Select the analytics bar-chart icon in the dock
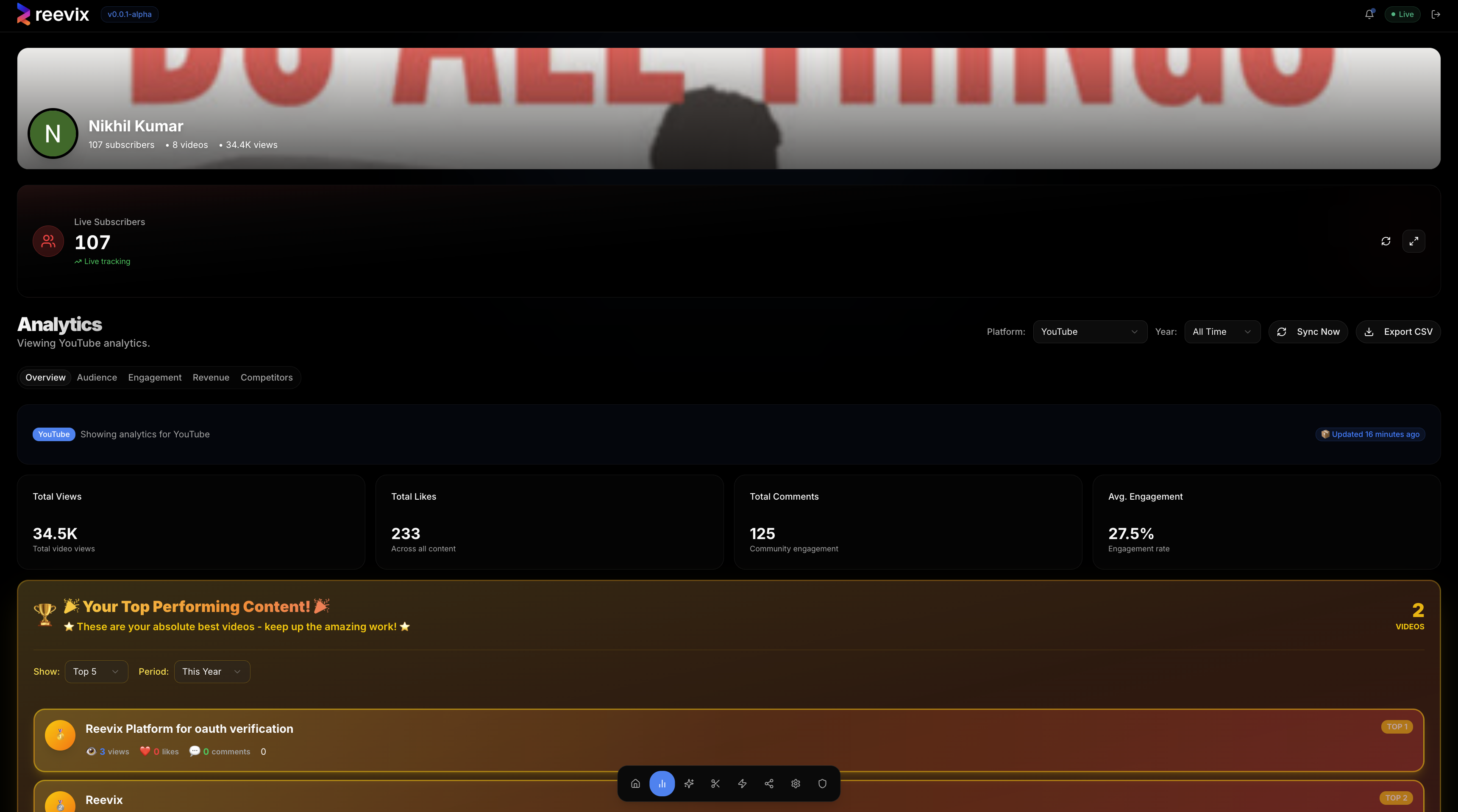Screen dimensions: 1458x812 [x=662, y=784]
